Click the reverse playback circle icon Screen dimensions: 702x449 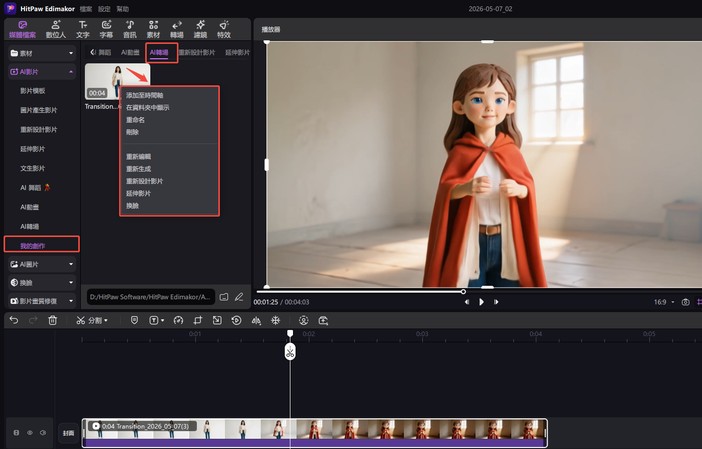(236, 320)
